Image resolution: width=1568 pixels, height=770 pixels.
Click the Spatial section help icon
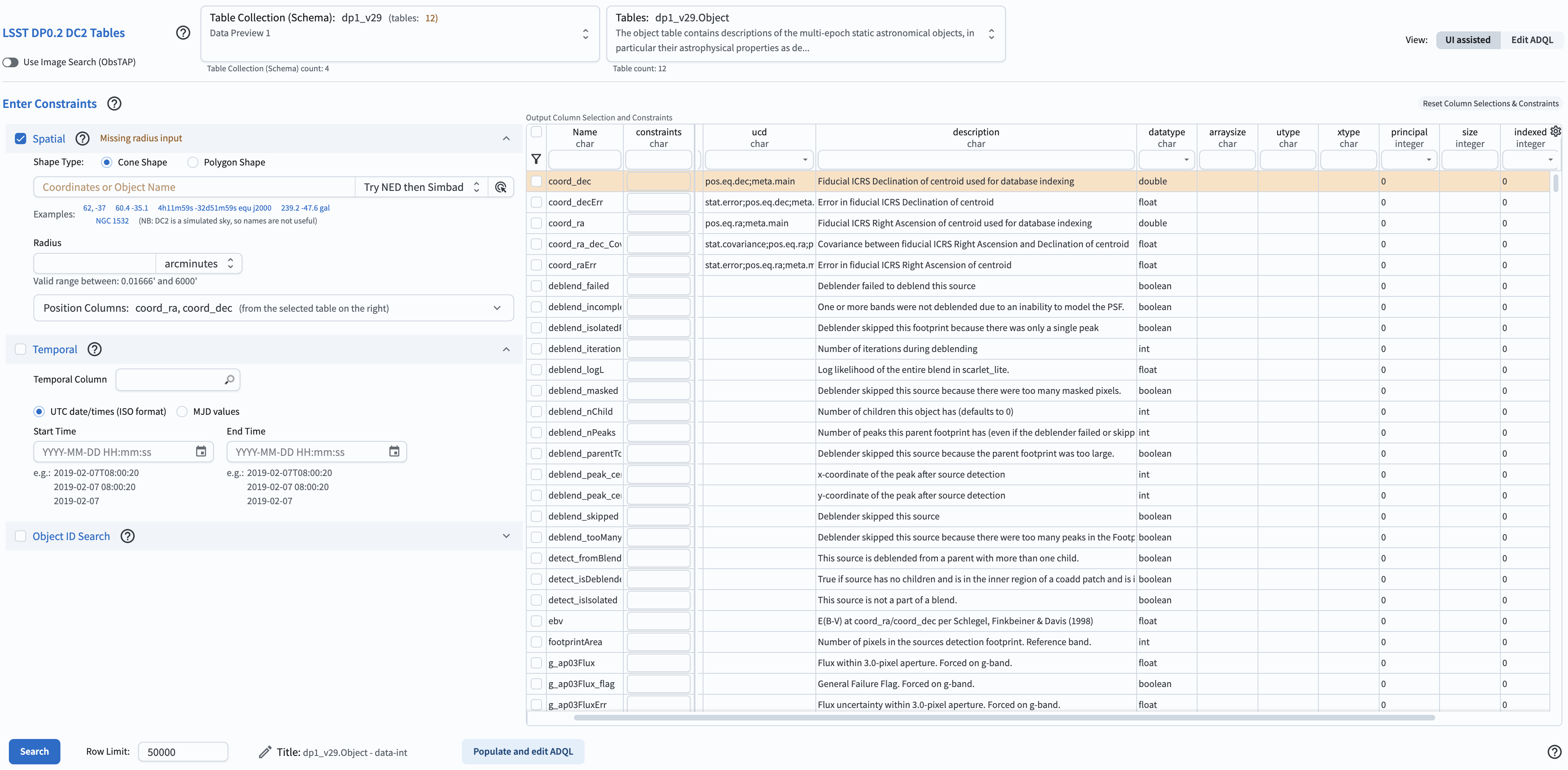(x=82, y=139)
